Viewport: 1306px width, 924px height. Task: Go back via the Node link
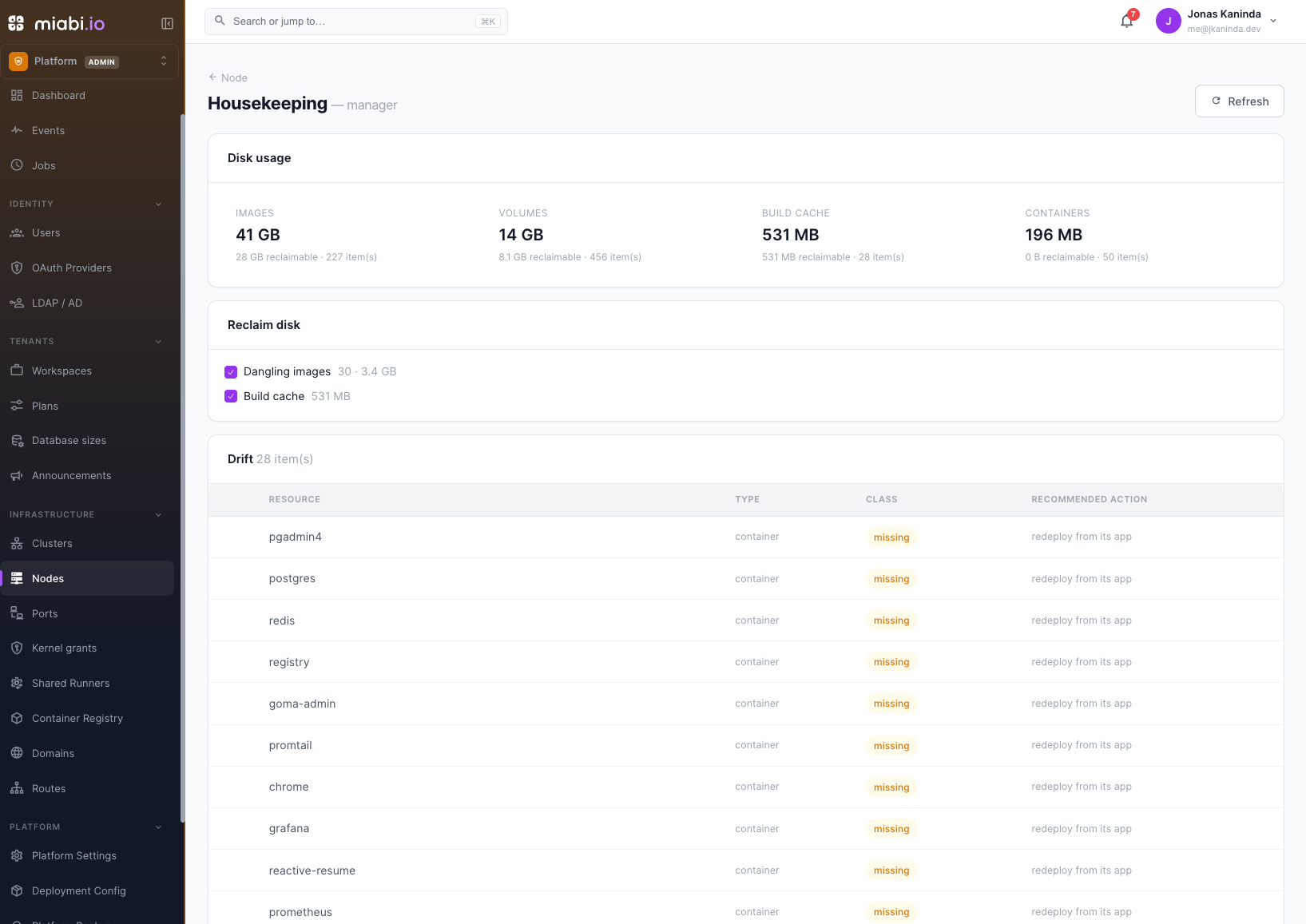click(x=228, y=77)
